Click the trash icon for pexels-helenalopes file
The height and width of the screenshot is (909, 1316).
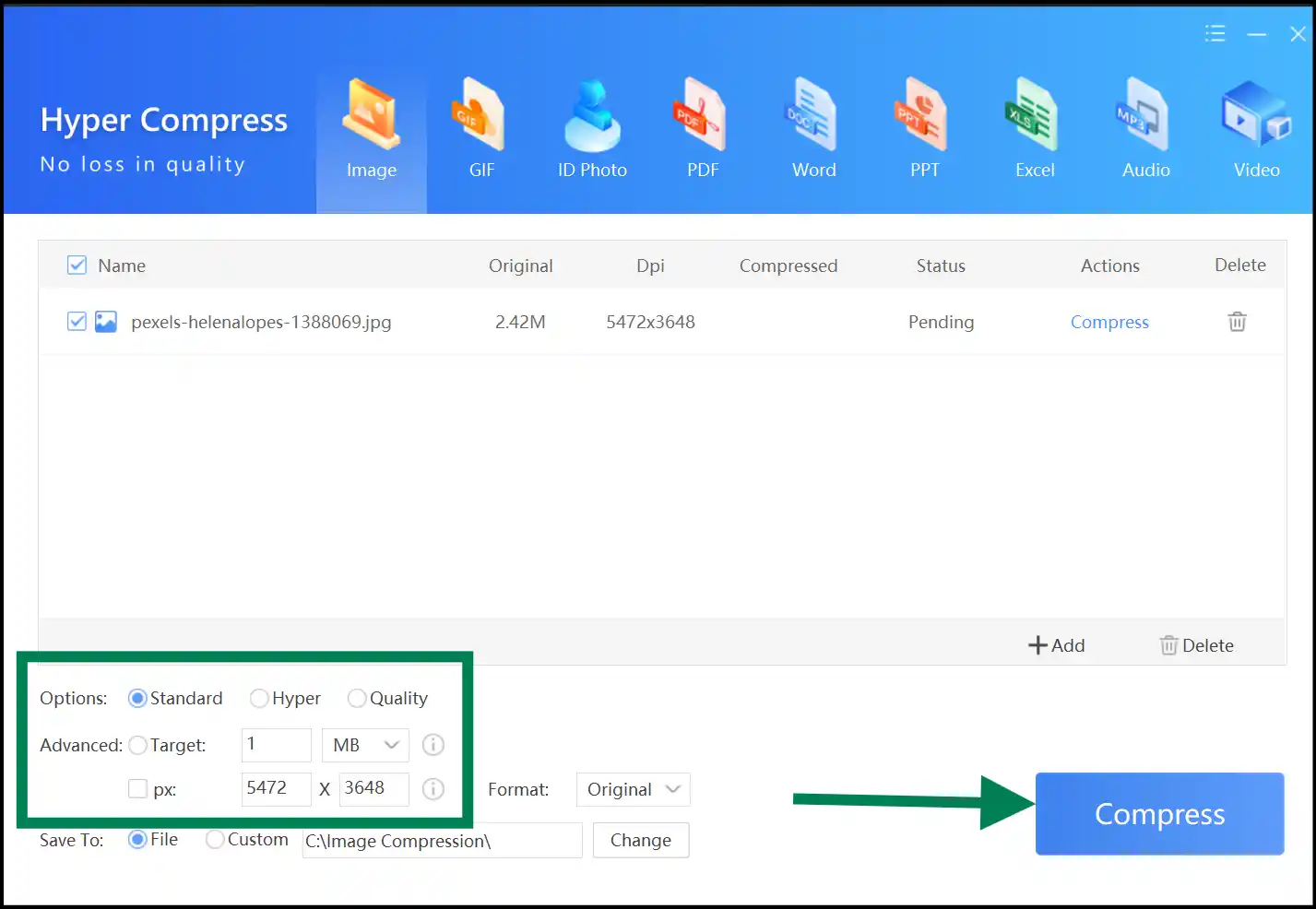(1237, 321)
